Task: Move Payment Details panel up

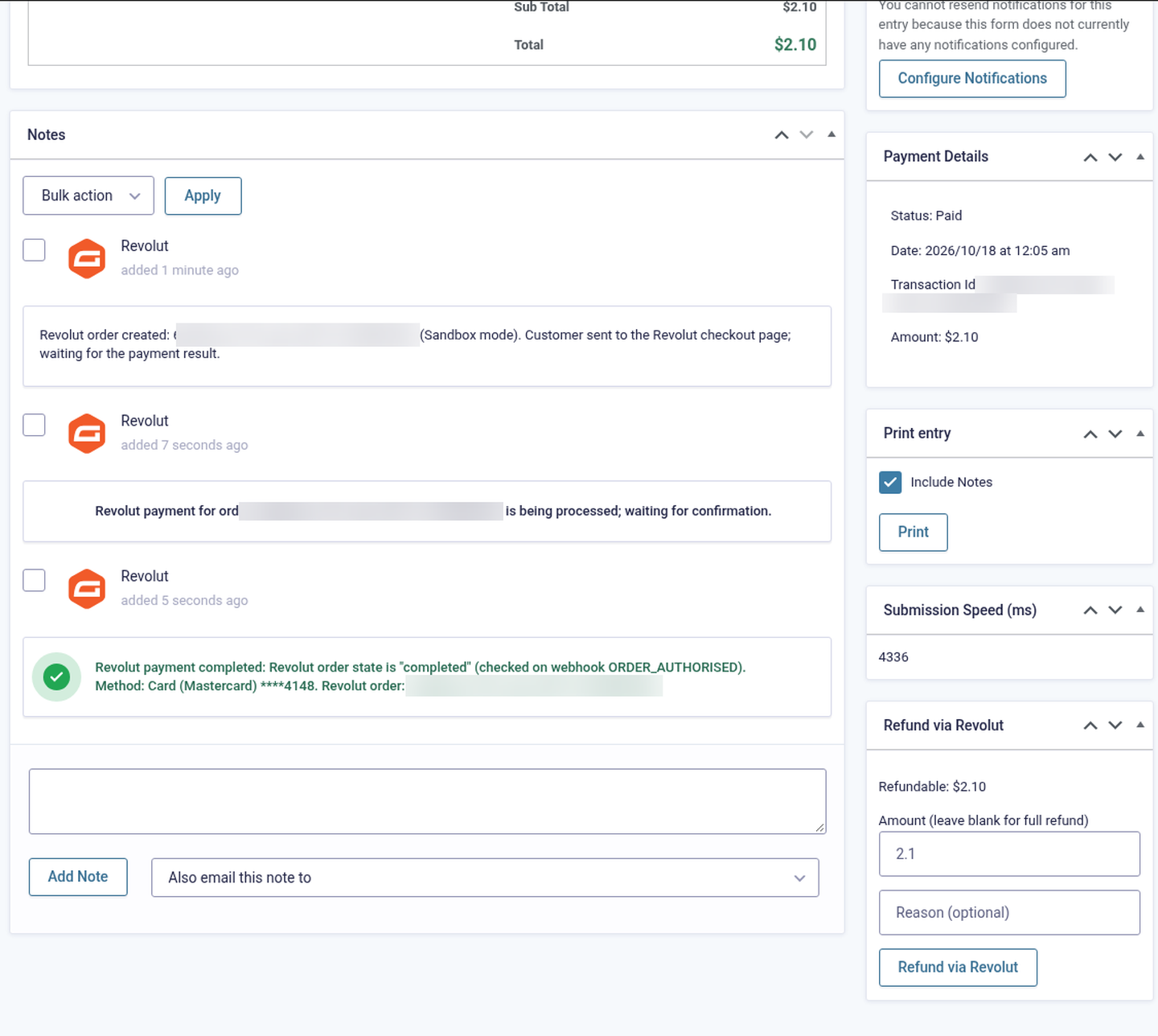Action: click(x=1090, y=157)
